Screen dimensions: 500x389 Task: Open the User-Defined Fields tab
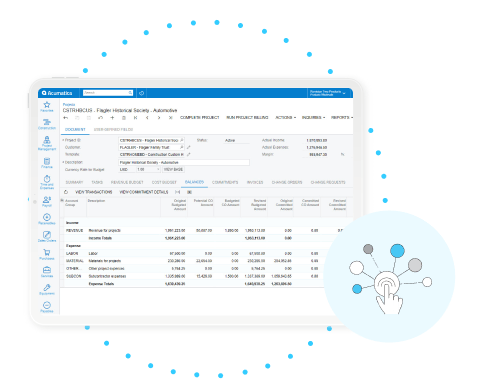(x=113, y=129)
